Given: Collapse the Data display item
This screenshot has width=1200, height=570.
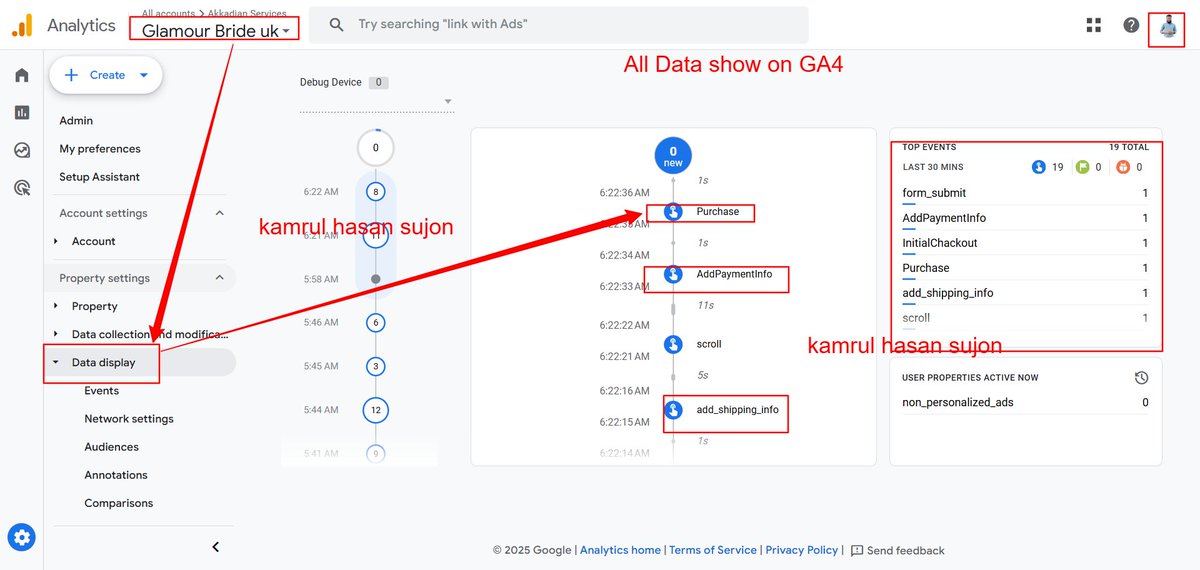Looking at the screenshot, I should [56, 362].
